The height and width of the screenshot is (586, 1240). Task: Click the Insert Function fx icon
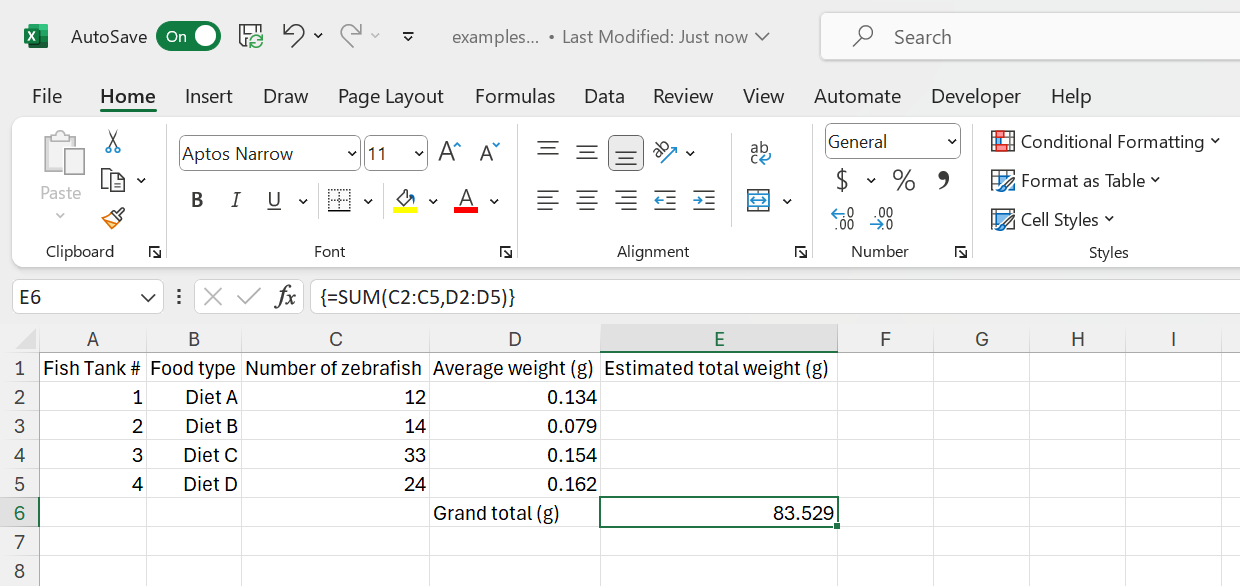pos(286,297)
